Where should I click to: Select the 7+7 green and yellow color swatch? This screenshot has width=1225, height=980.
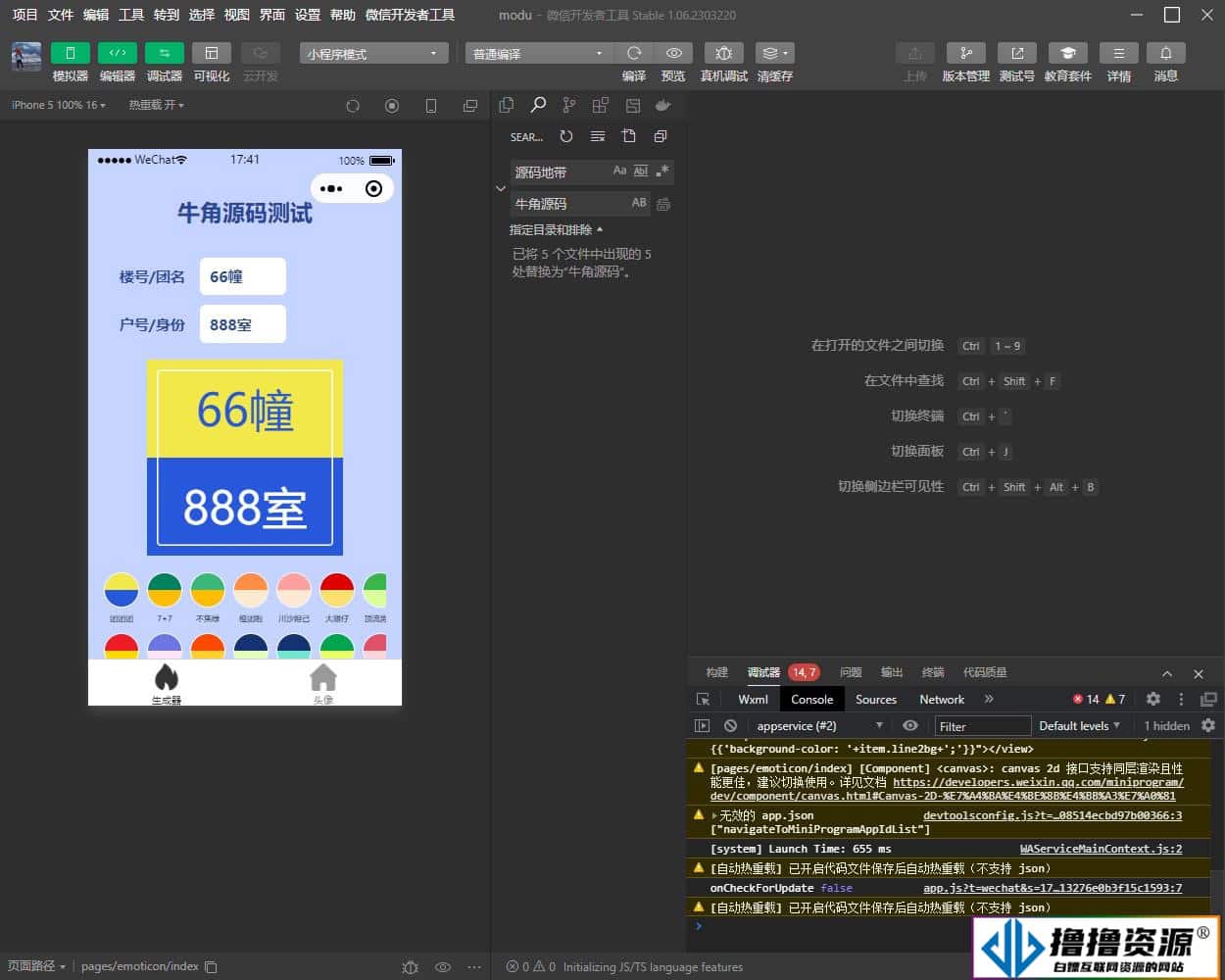pos(165,590)
